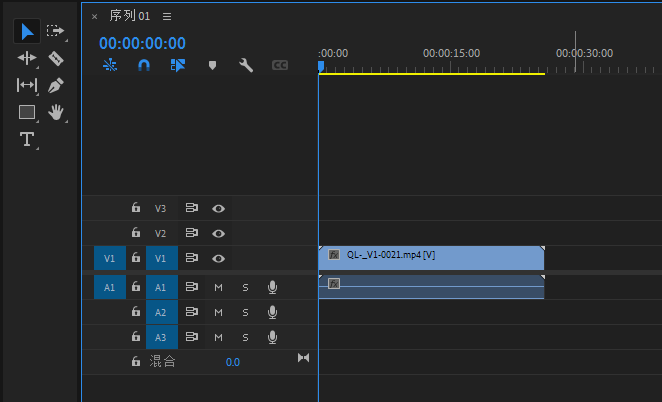This screenshot has width=662, height=402.
Task: Open the 序列01 panel menu
Action: (167, 16)
